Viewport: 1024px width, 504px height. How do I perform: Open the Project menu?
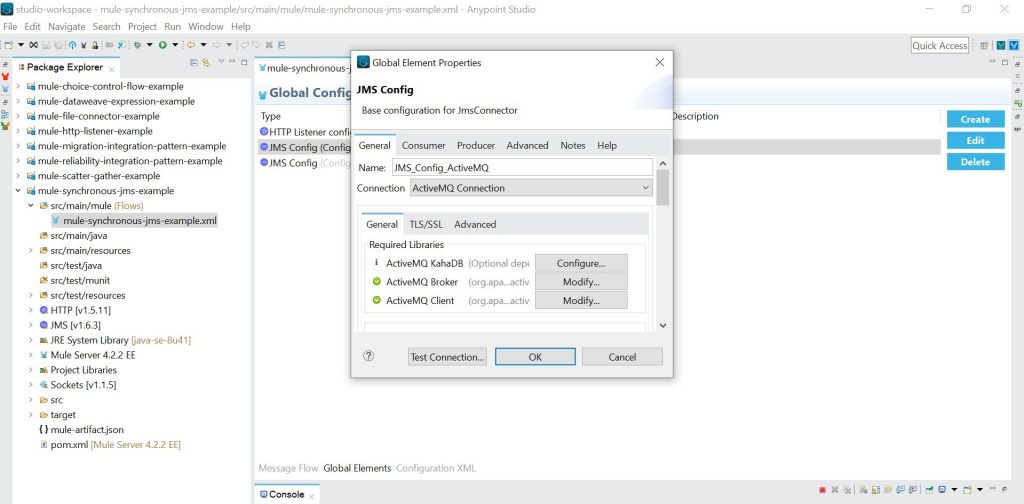pos(142,27)
